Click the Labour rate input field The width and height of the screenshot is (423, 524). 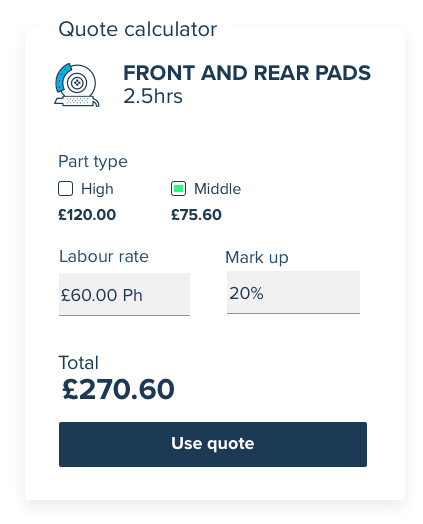124,294
